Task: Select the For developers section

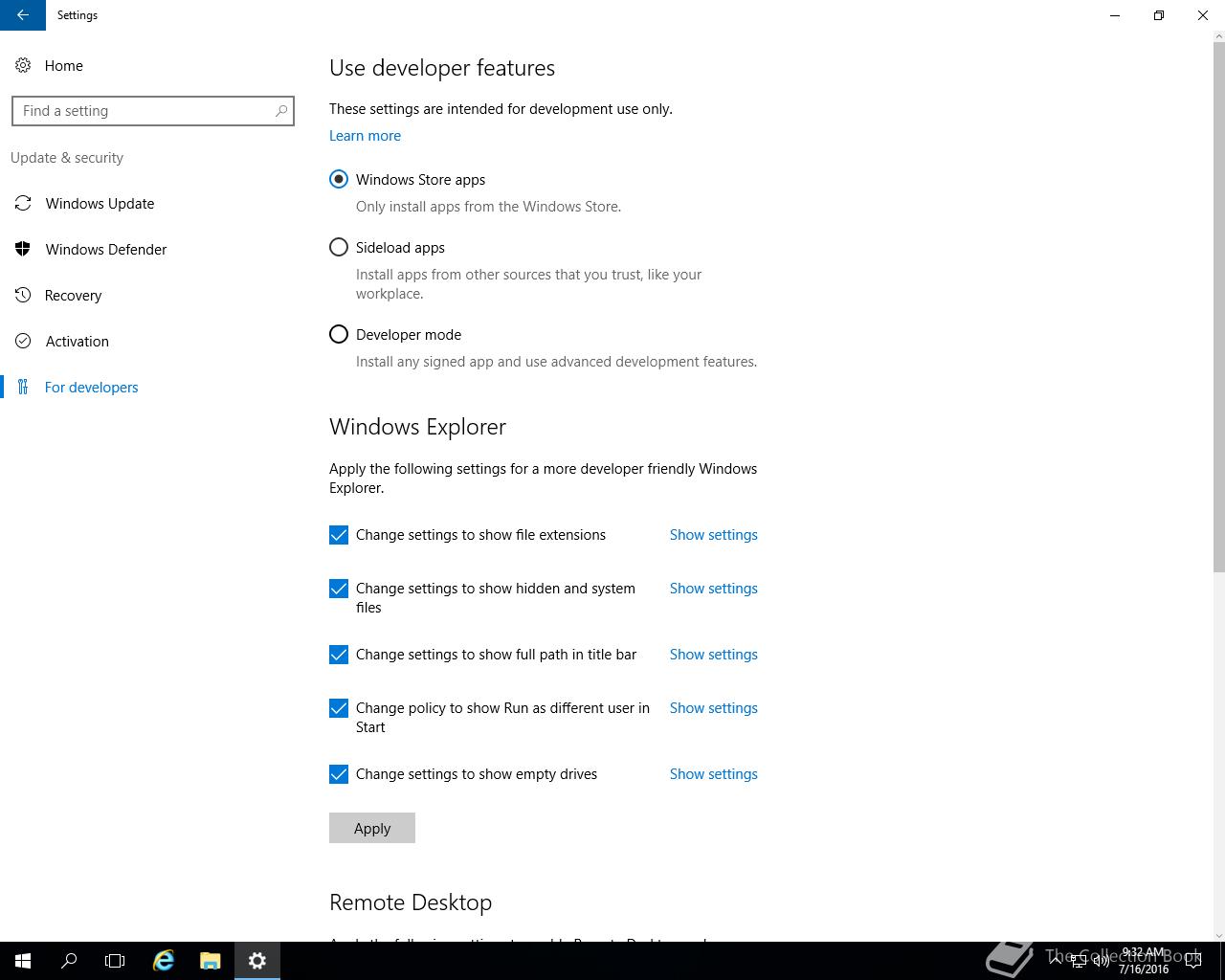Action: point(91,387)
